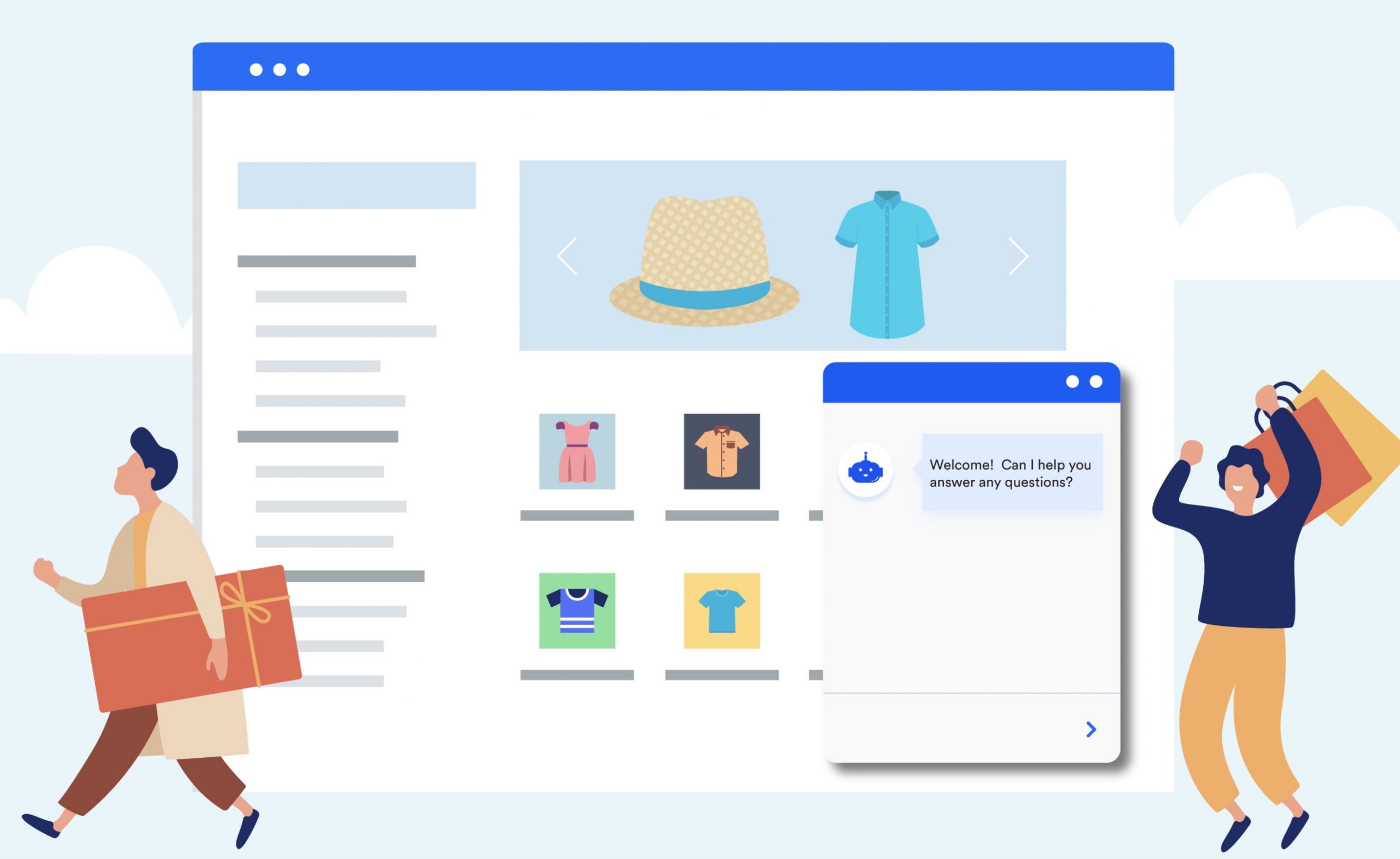This screenshot has width=1400, height=859.
Task: Click right dot in chat window header
Action: [x=1096, y=381]
